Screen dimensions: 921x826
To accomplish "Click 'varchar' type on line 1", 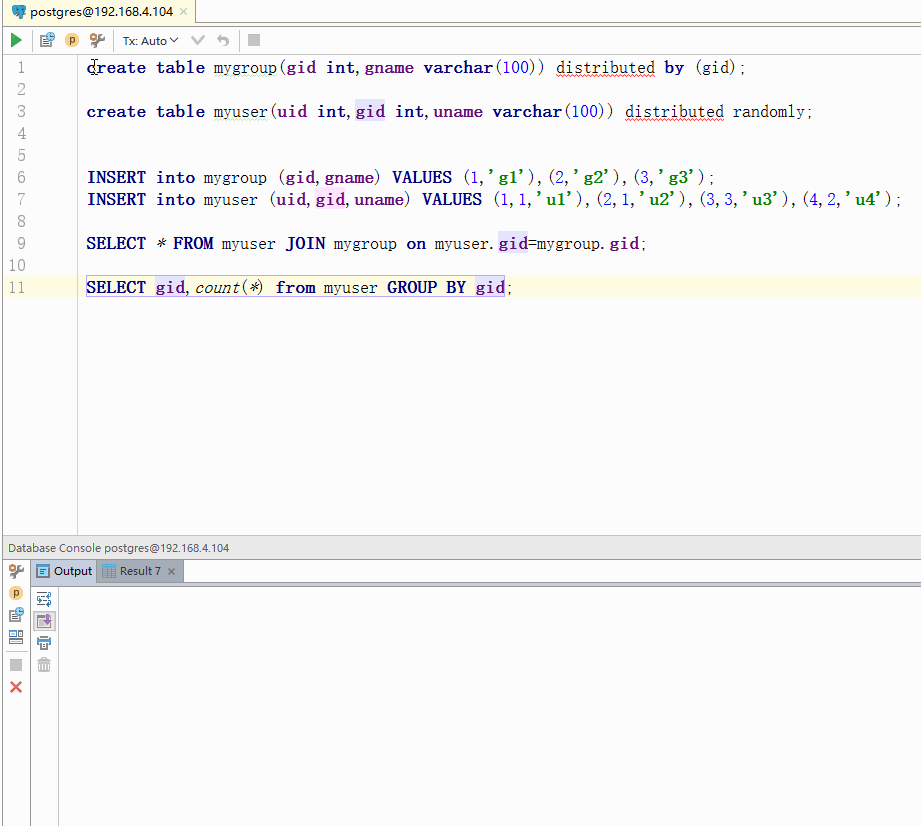I will coord(458,68).
